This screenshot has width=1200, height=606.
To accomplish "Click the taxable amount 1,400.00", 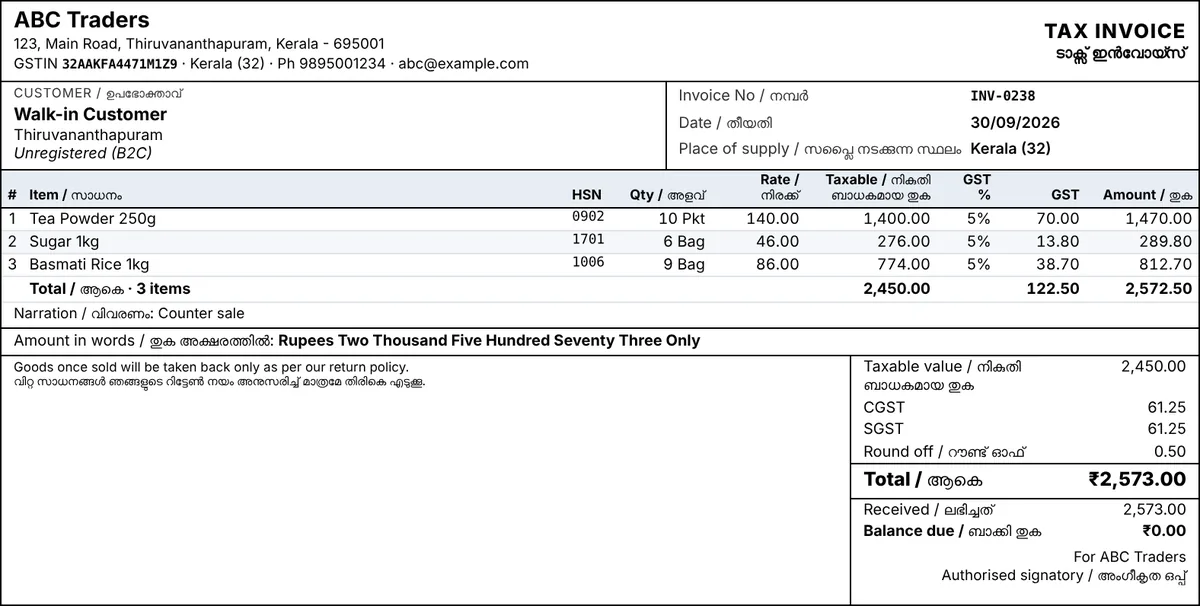I will coord(897,218).
